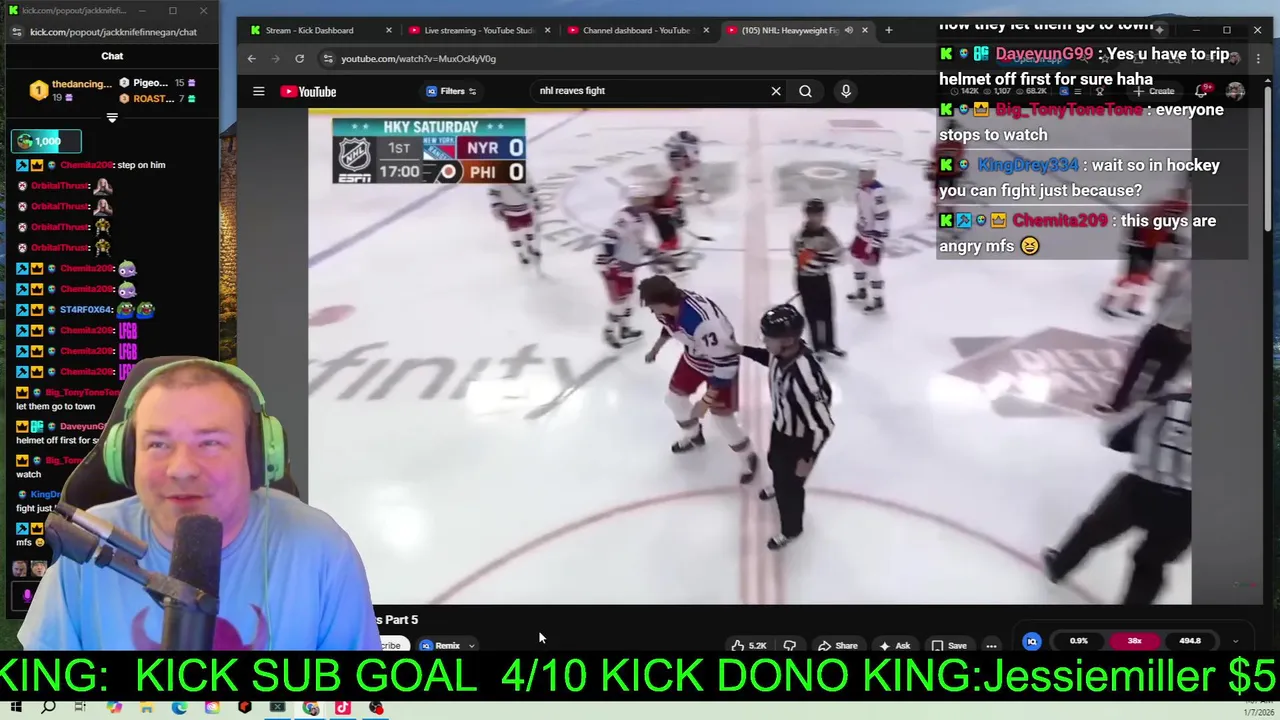Open site settings icon in Kick popout window
Screen dimensions: 1280x720
(x=16, y=32)
